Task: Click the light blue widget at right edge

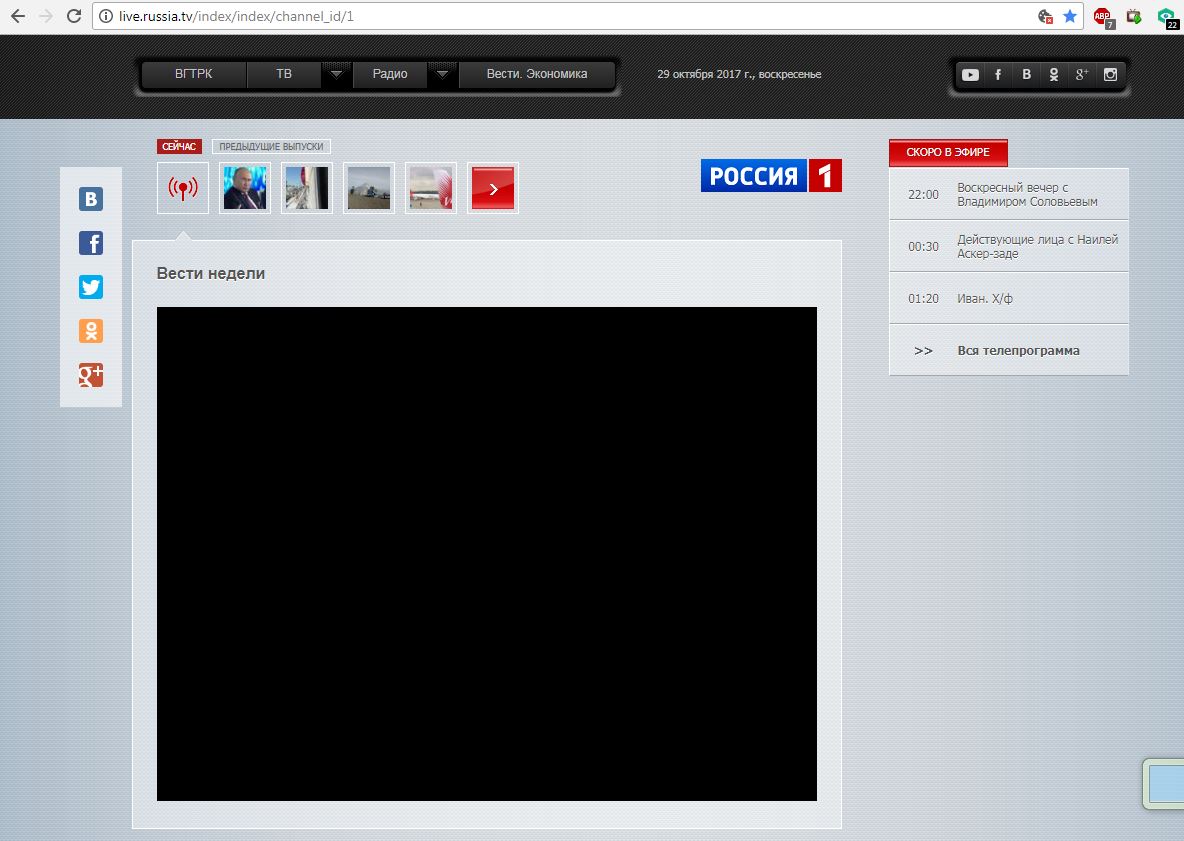Action: (x=1164, y=784)
